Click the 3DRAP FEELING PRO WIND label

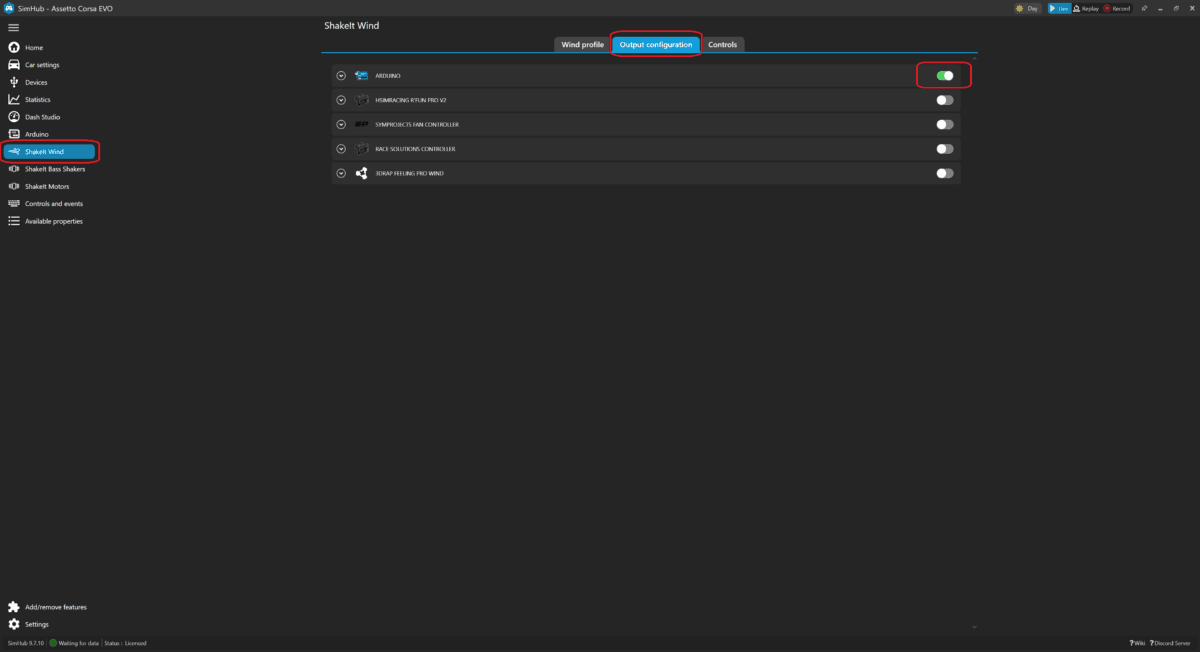coord(409,173)
